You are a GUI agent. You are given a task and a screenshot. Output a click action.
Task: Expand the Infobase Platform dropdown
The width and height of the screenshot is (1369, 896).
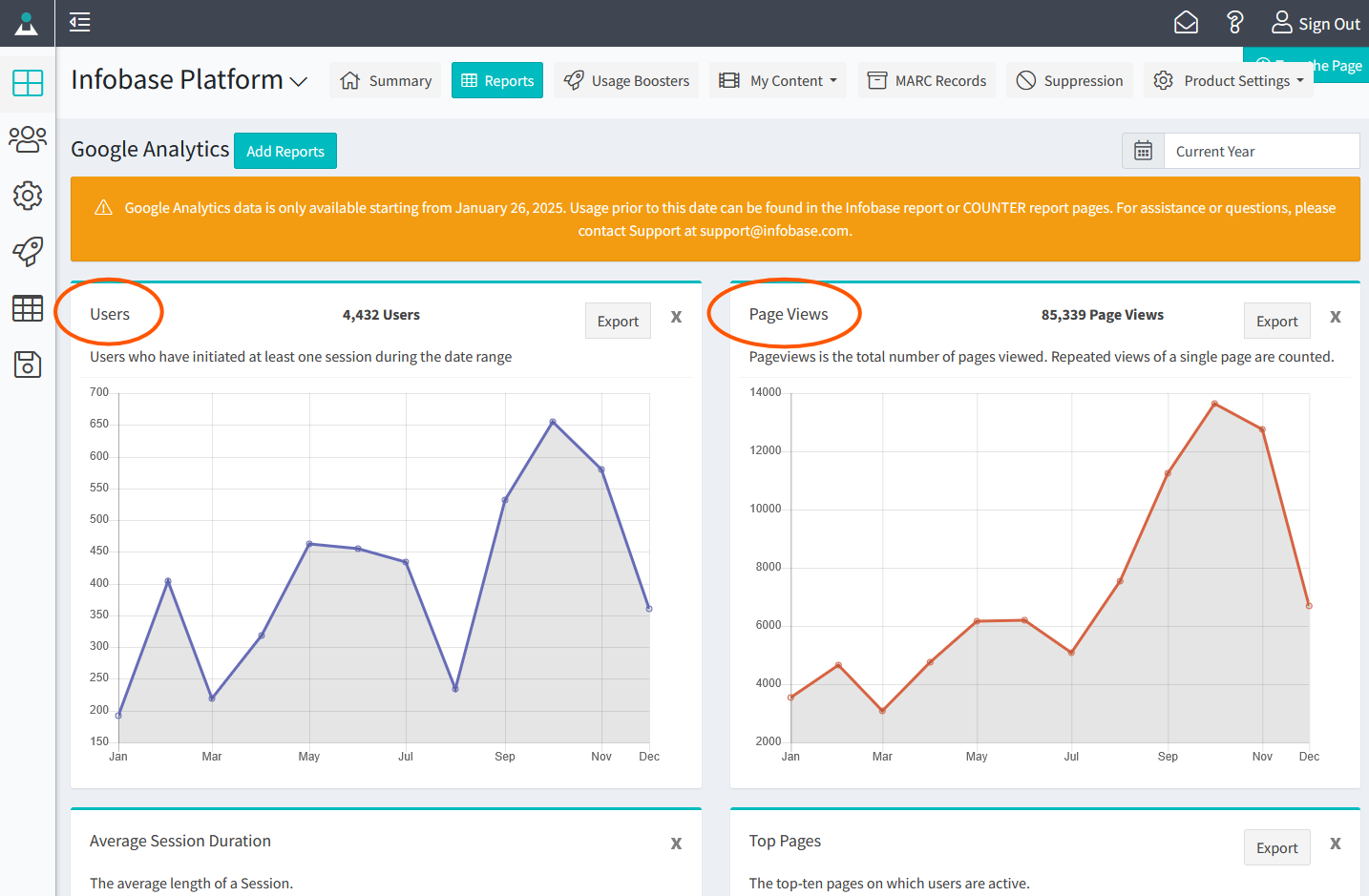point(296,81)
